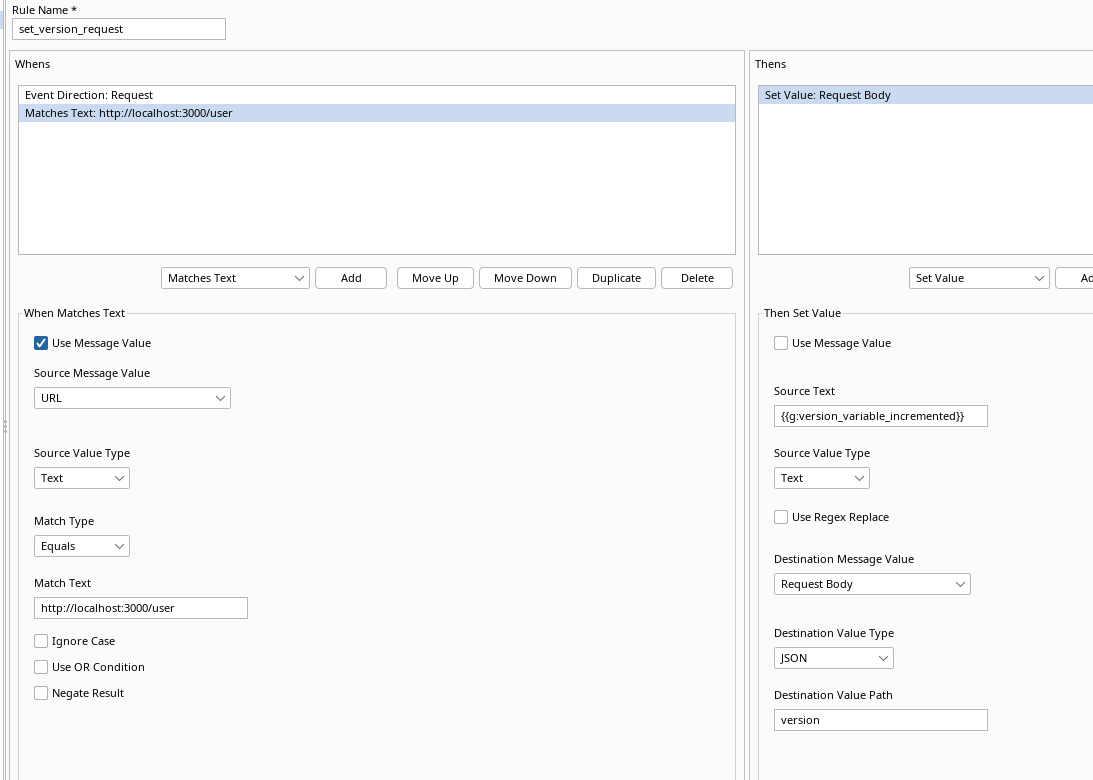Enable the Negate Result checkbox

(41, 693)
